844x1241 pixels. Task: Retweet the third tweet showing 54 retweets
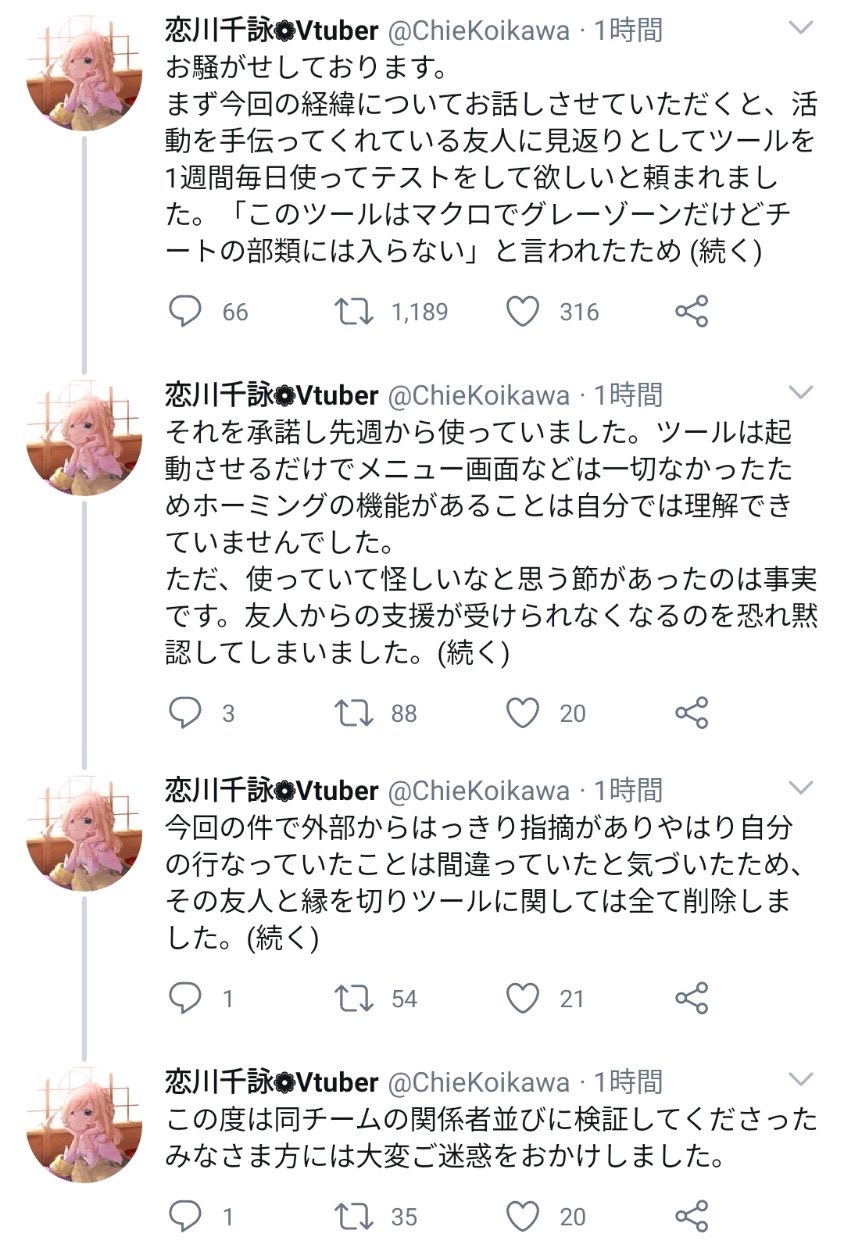pyautogui.click(x=354, y=998)
